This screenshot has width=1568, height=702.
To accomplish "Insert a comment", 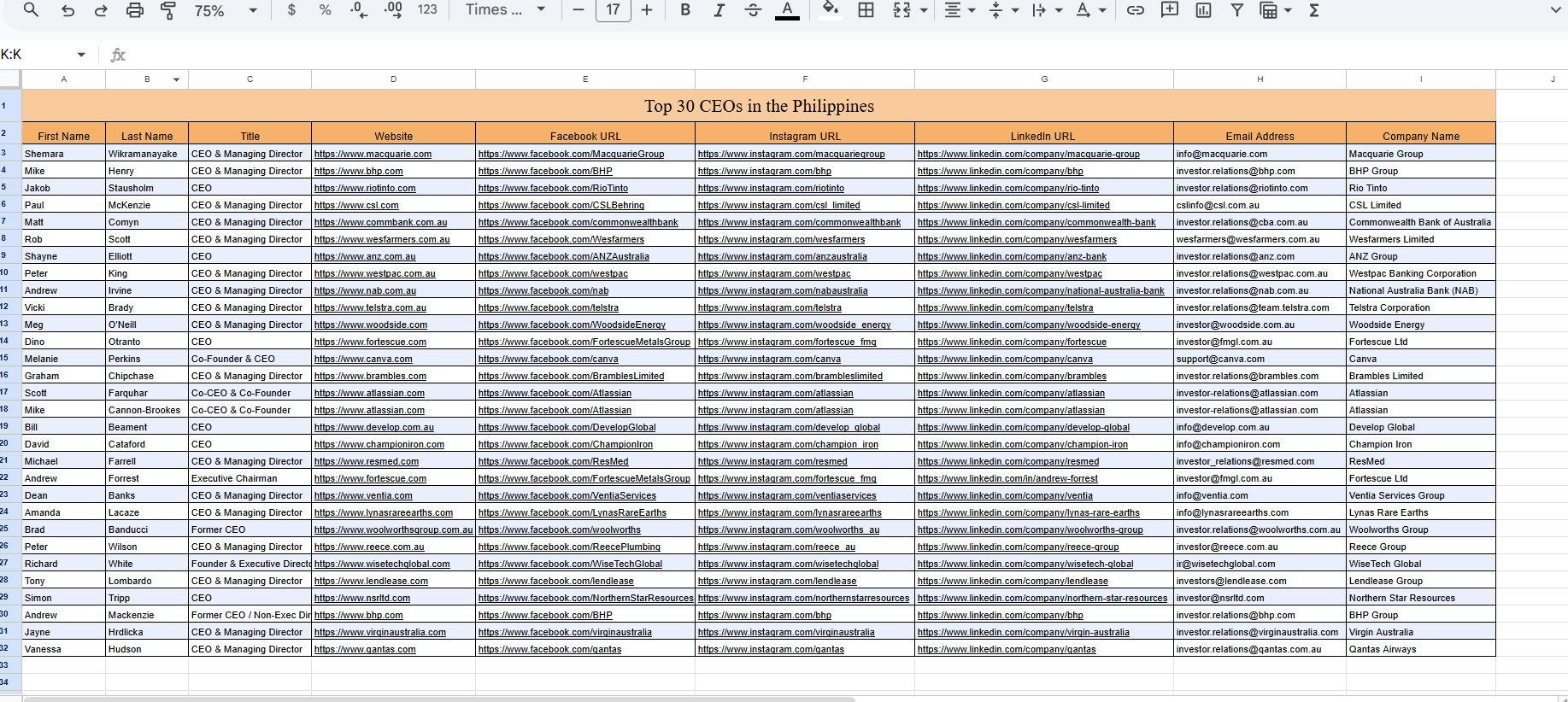I will click(1170, 10).
